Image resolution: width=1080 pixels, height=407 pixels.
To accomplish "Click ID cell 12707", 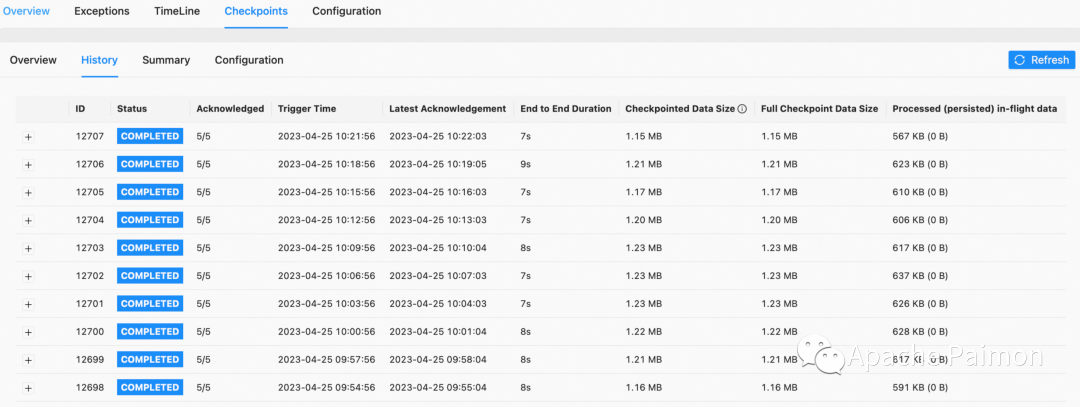I will (90, 136).
